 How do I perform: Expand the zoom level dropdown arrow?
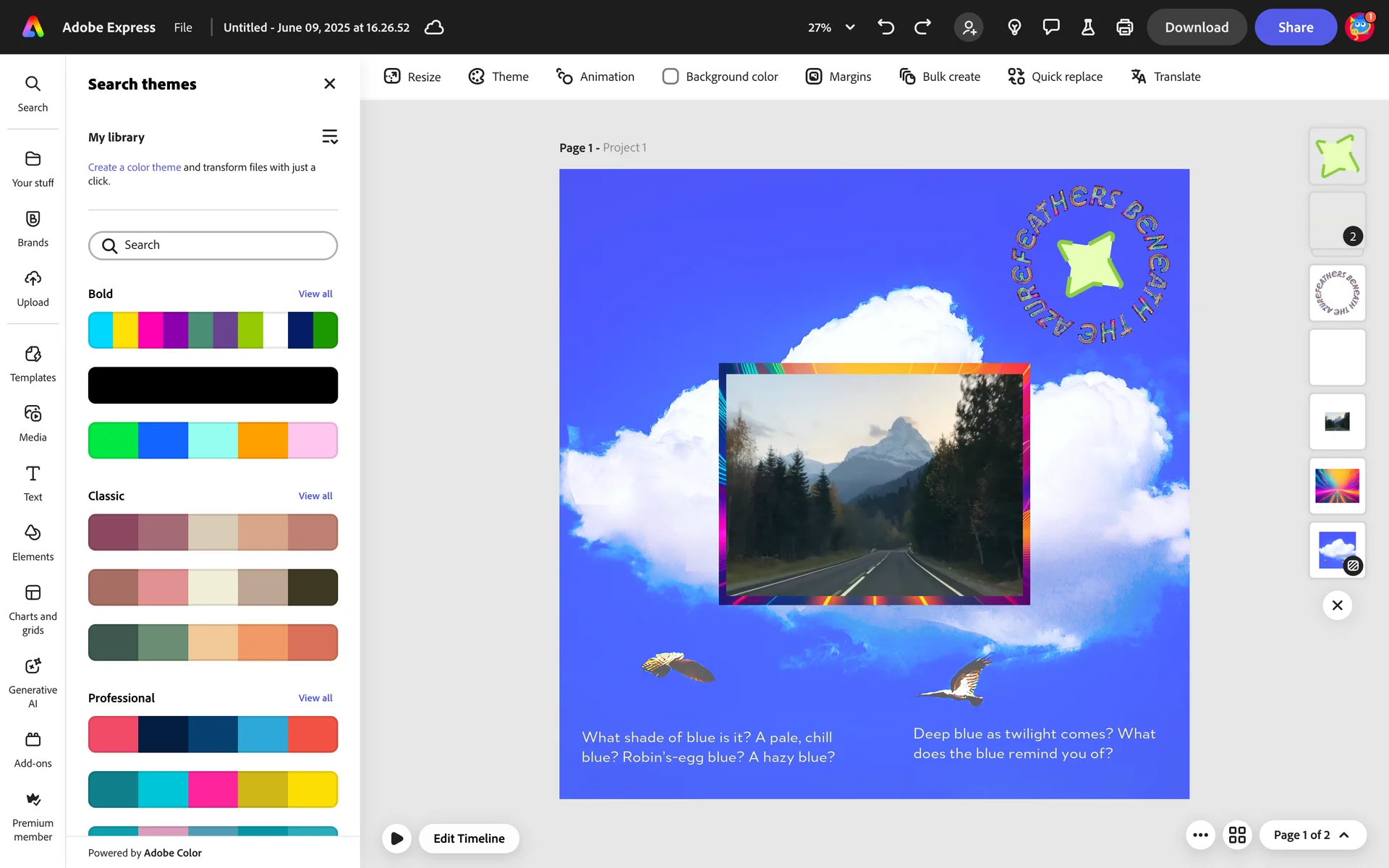(850, 27)
